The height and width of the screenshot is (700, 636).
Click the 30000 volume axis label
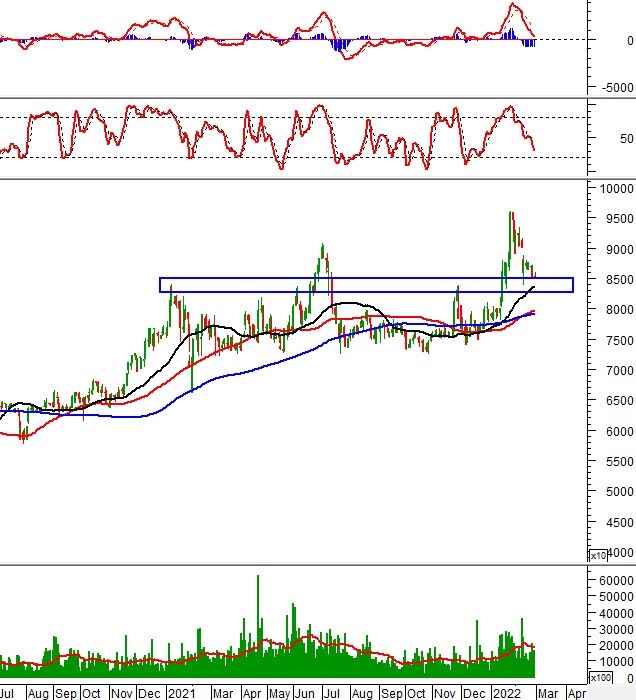tap(617, 629)
